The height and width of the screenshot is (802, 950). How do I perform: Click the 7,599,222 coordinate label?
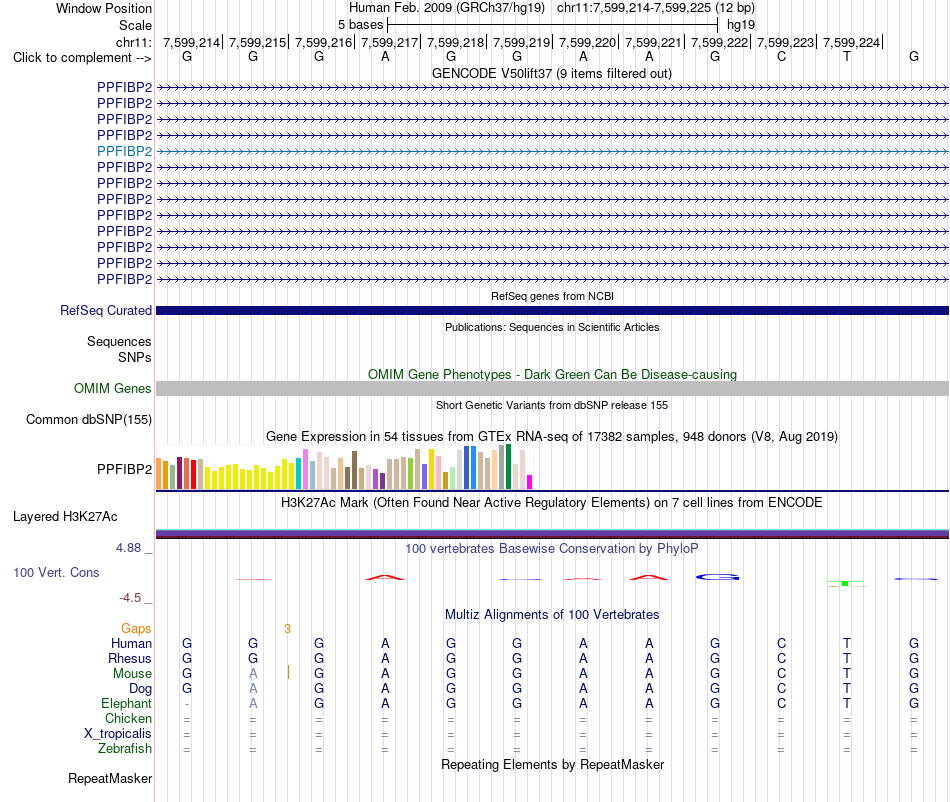point(719,42)
